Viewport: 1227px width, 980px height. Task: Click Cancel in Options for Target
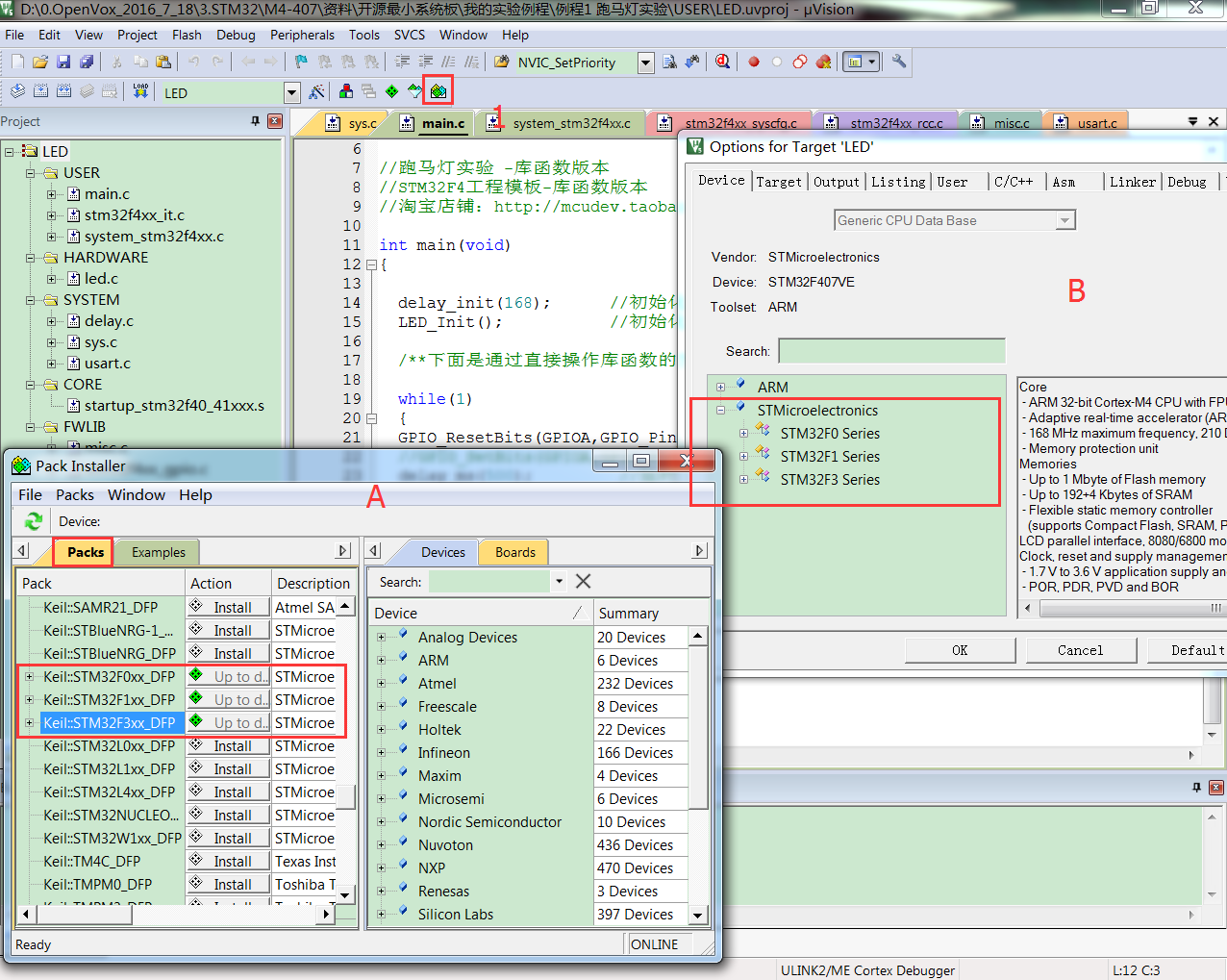pyautogui.click(x=1080, y=650)
